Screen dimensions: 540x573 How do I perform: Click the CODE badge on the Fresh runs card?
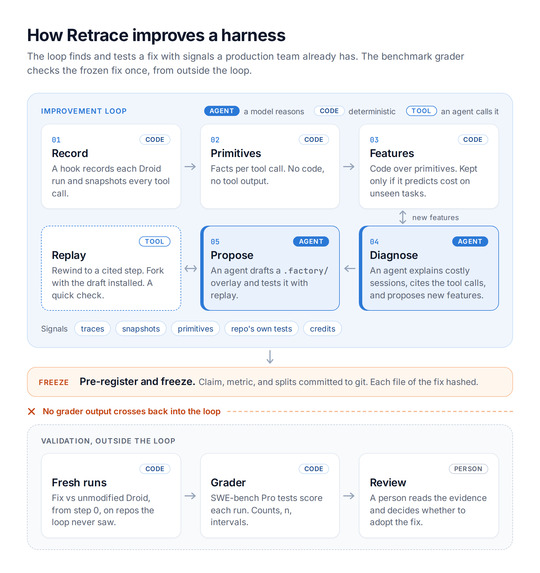[155, 469]
